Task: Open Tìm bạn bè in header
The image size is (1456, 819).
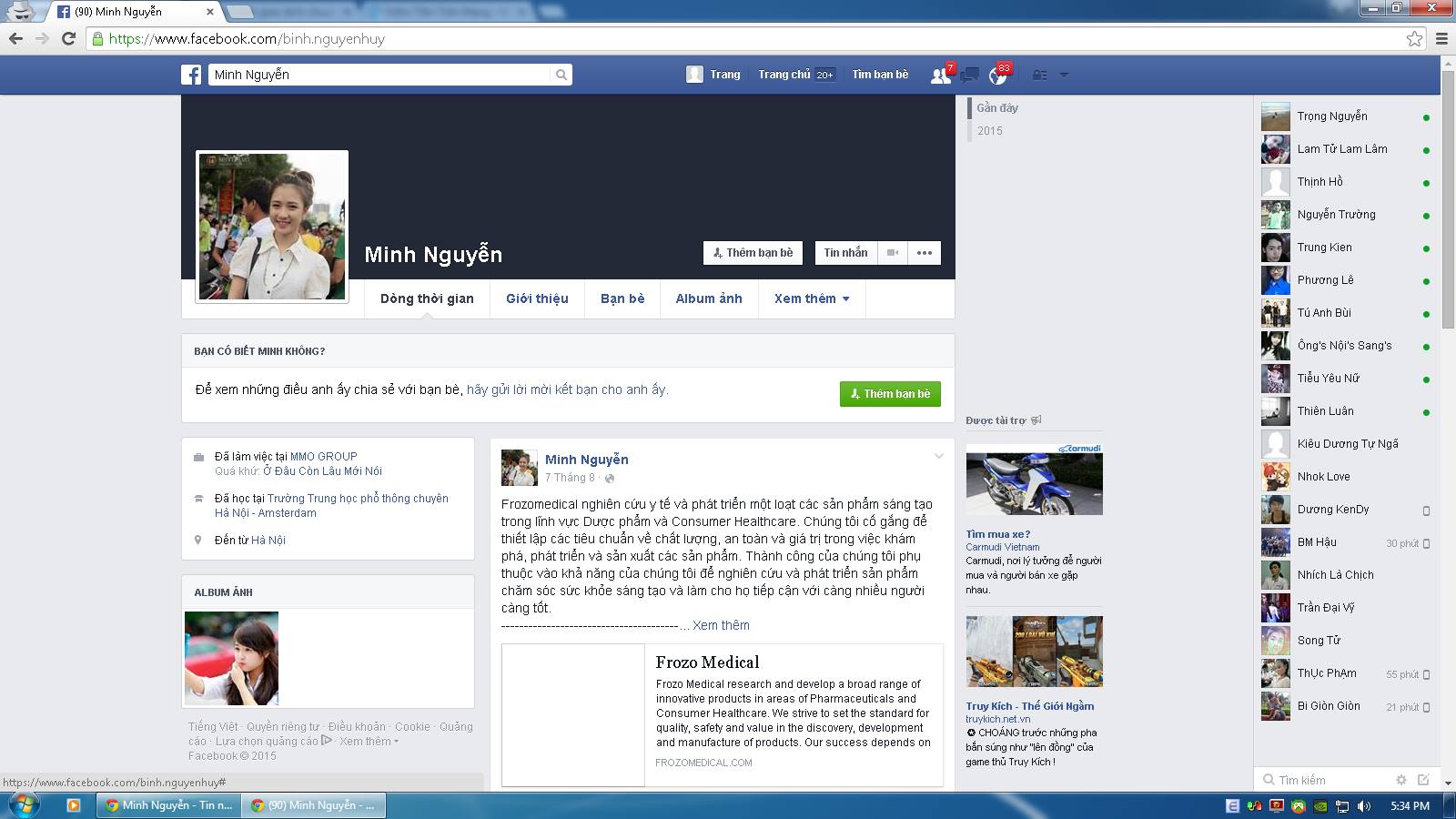Action: [x=880, y=75]
